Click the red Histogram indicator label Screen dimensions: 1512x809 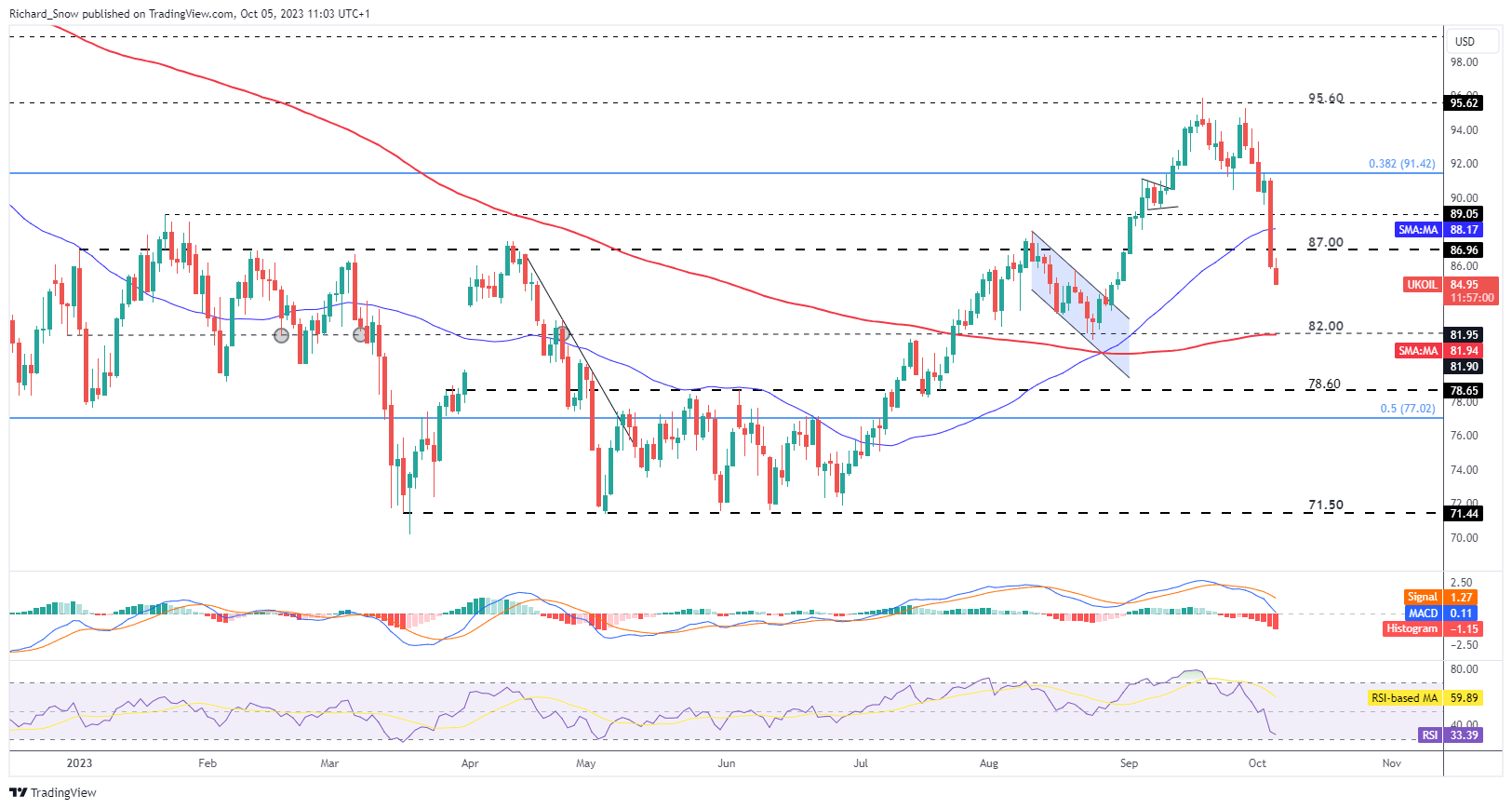click(1412, 629)
